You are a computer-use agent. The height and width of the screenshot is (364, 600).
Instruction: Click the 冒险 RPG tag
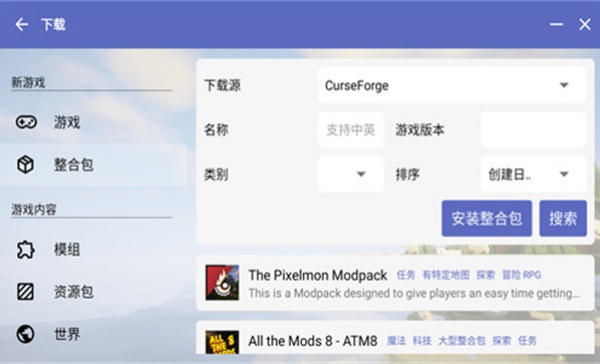[522, 275]
